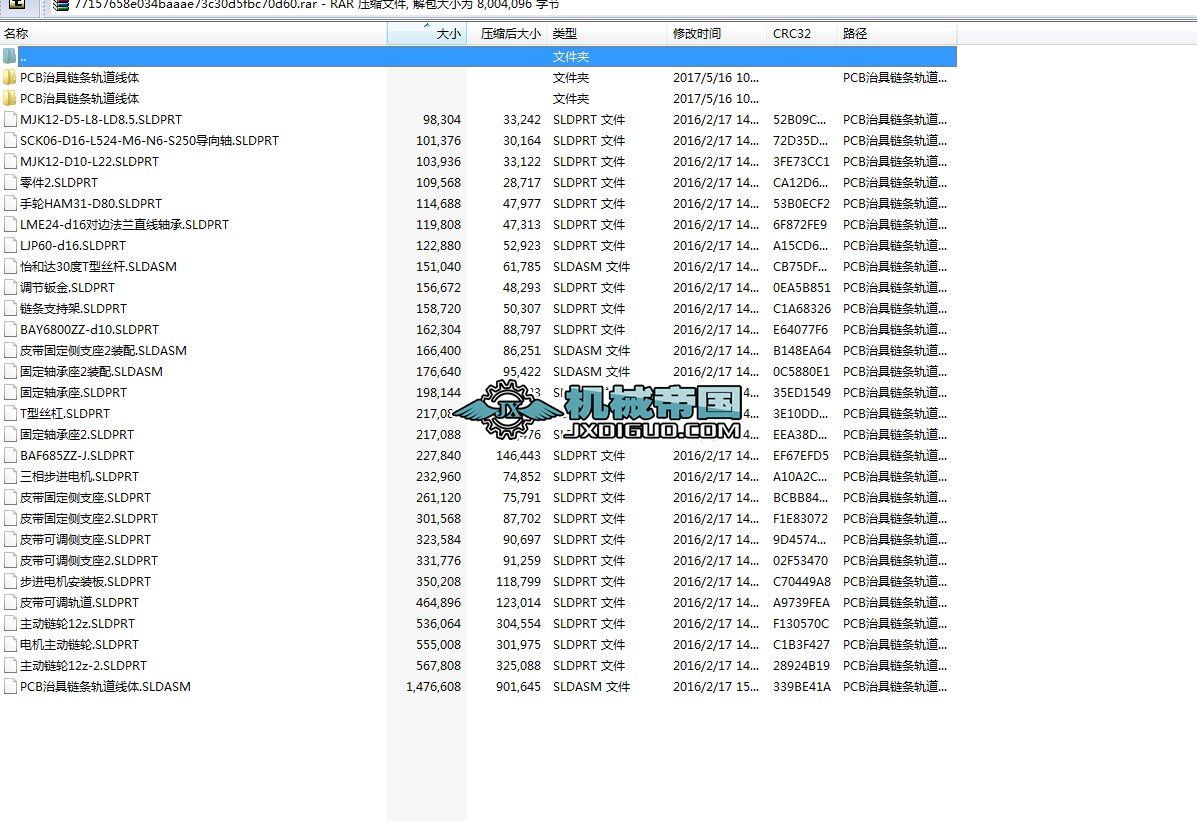Click the size value 1,476,608
1197x821 pixels.
tap(434, 687)
